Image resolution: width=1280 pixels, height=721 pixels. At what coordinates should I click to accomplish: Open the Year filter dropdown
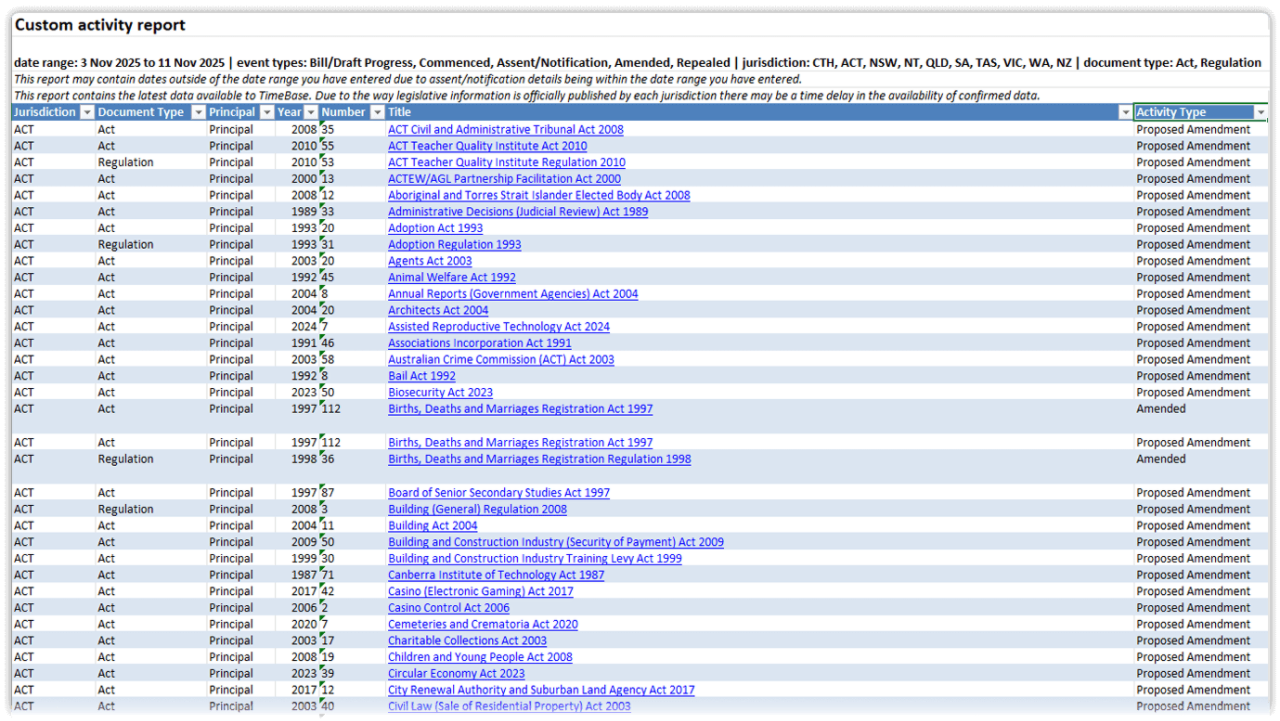tap(310, 112)
